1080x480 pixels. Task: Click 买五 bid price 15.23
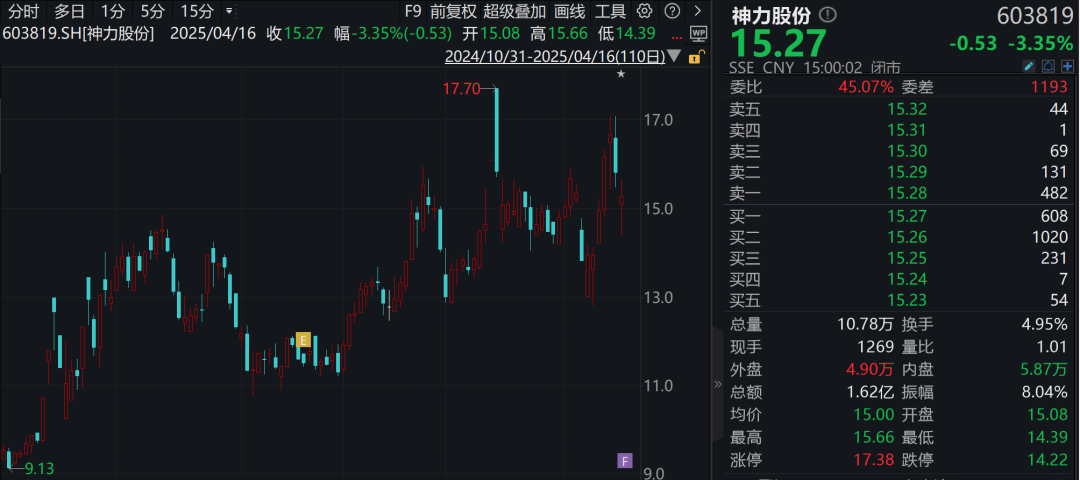click(906, 300)
